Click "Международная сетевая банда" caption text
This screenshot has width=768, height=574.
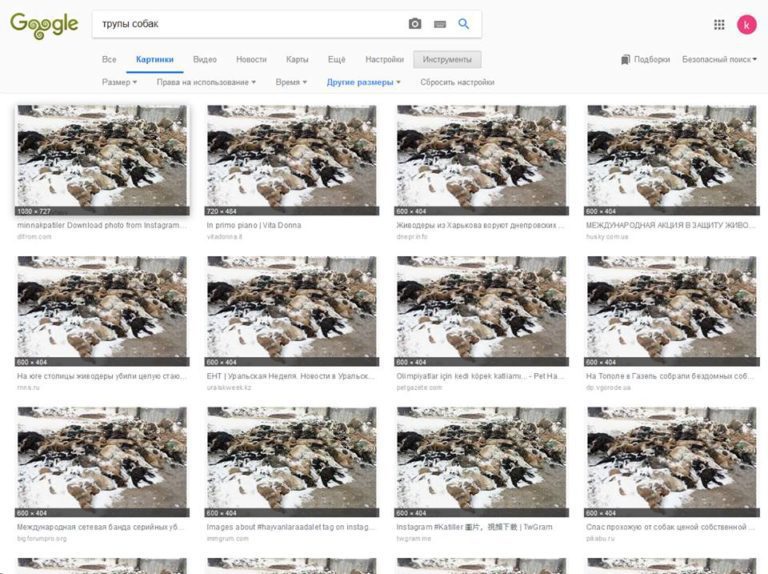click(x=101, y=527)
